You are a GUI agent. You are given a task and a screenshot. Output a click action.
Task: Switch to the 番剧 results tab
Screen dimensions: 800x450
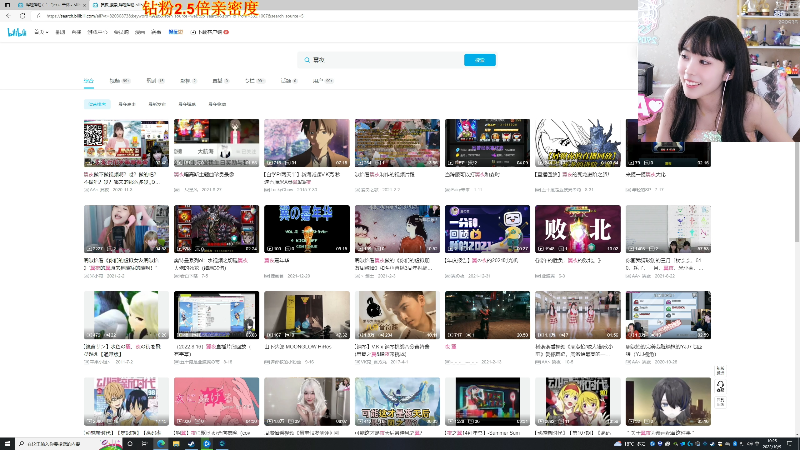155,81
